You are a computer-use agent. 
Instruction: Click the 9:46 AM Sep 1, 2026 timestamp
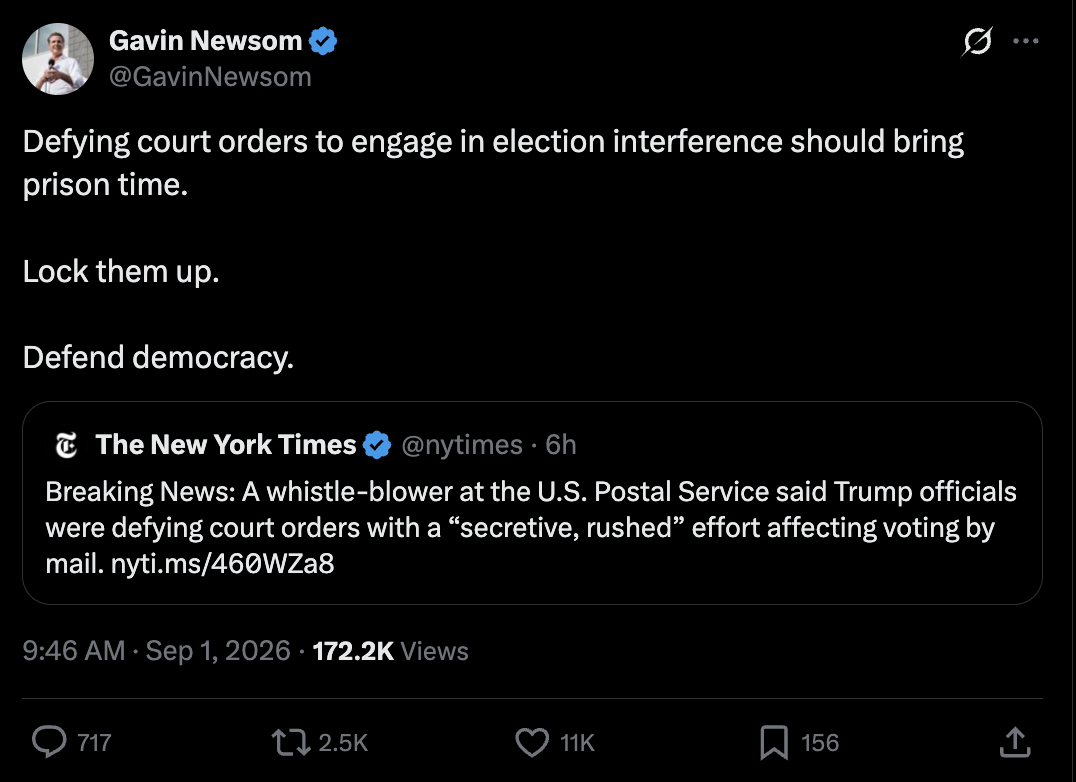(156, 650)
